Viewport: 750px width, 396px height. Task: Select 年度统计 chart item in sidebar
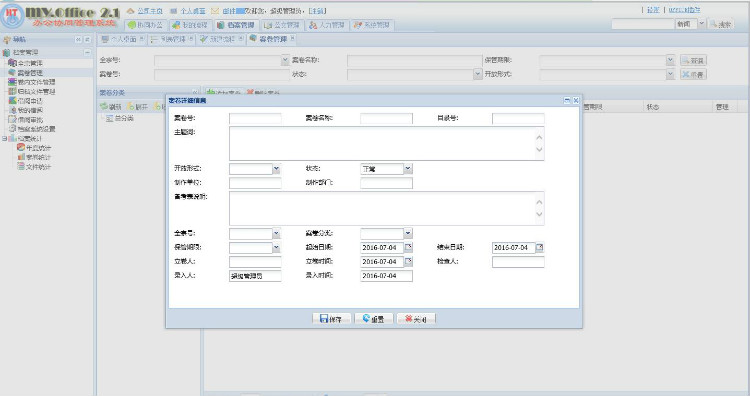34,148
